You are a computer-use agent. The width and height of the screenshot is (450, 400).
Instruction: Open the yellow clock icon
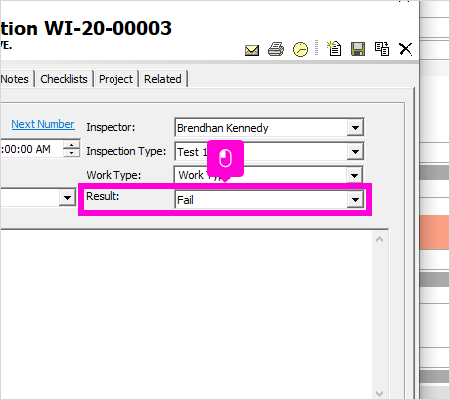point(300,49)
